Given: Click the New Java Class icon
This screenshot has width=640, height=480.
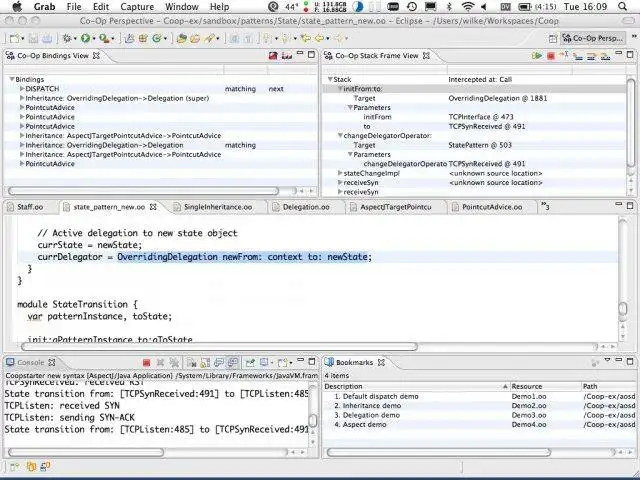Looking at the screenshot, I should click(156, 38).
